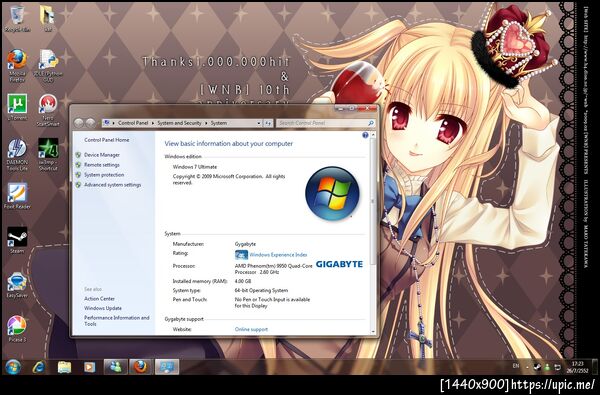Click the Gygabyte manufacturer value
The height and width of the screenshot is (395, 600).
245,244
